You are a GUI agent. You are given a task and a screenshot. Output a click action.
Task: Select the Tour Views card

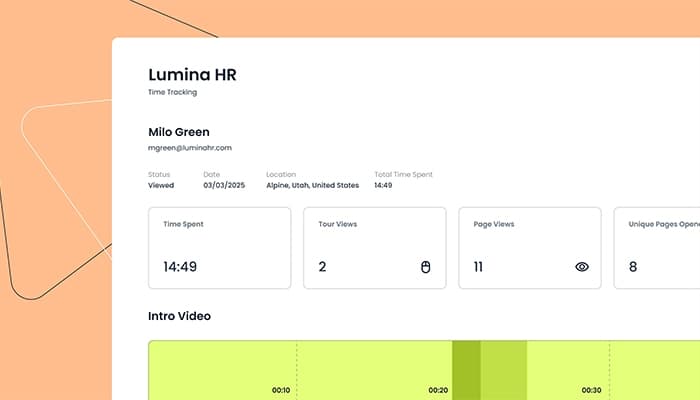click(x=374, y=248)
